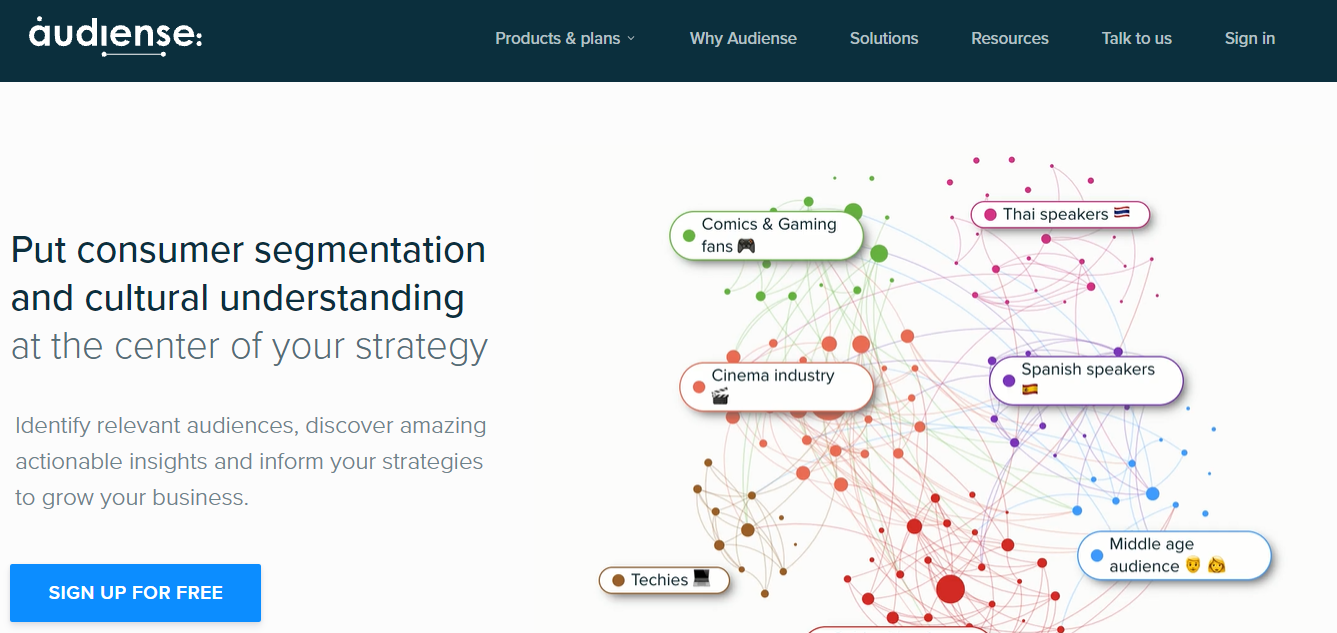Click the faces emoji after Middle age audience
Viewport: 1337px width, 633px height.
tap(1205, 566)
